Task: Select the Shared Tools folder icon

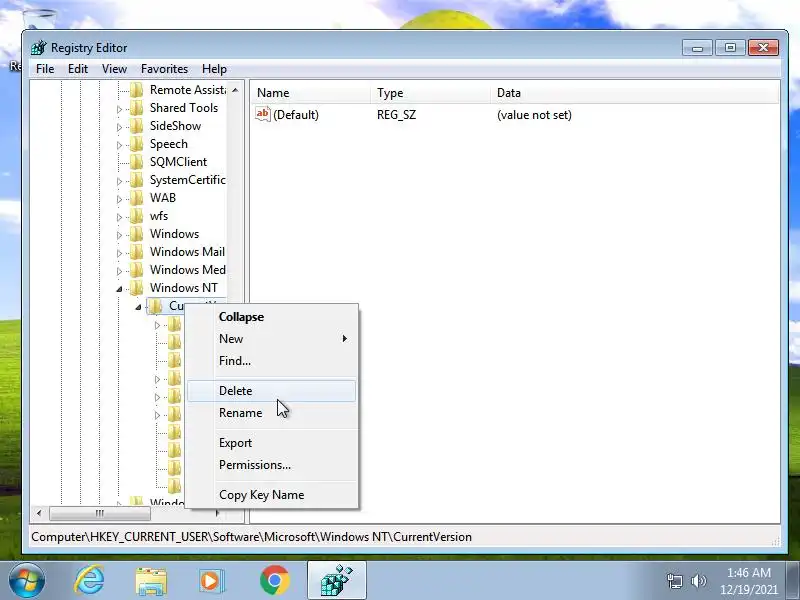Action: click(x=136, y=108)
